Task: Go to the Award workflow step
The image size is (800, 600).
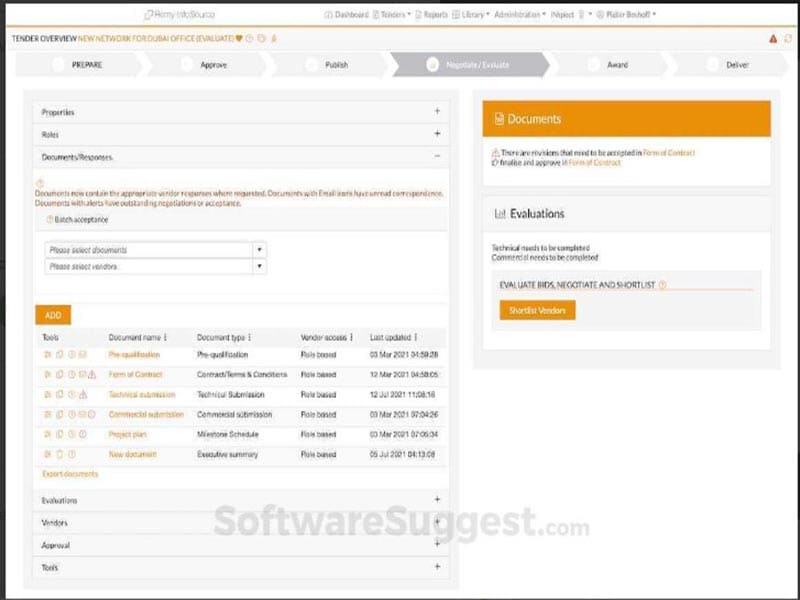Action: (x=617, y=65)
